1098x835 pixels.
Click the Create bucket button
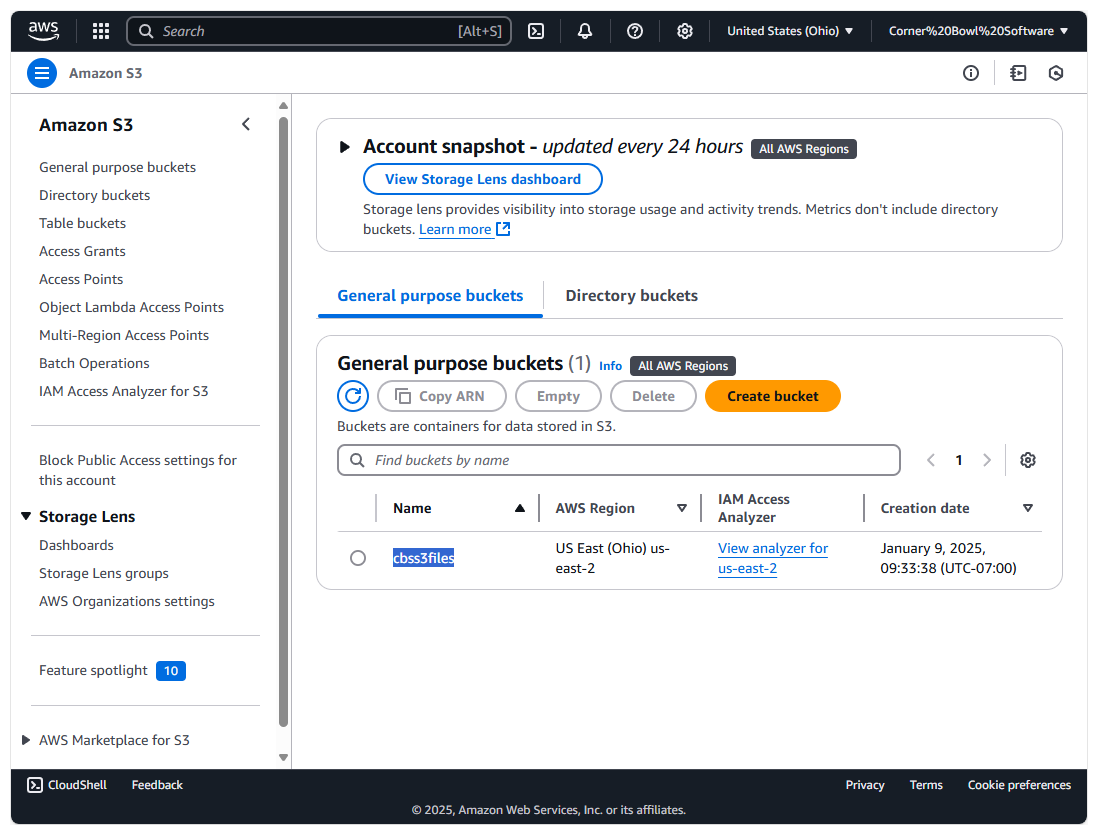pyautogui.click(x=772, y=396)
